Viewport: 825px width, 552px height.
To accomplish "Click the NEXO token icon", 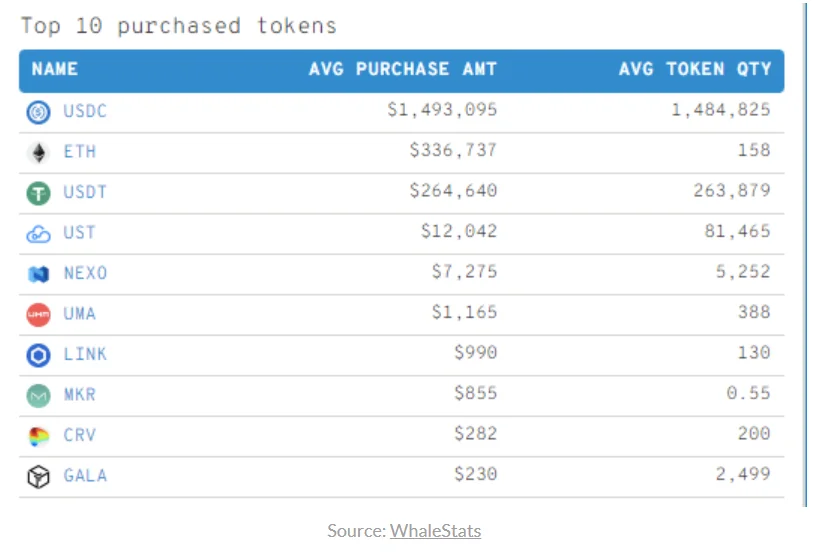I will (x=38, y=274).
